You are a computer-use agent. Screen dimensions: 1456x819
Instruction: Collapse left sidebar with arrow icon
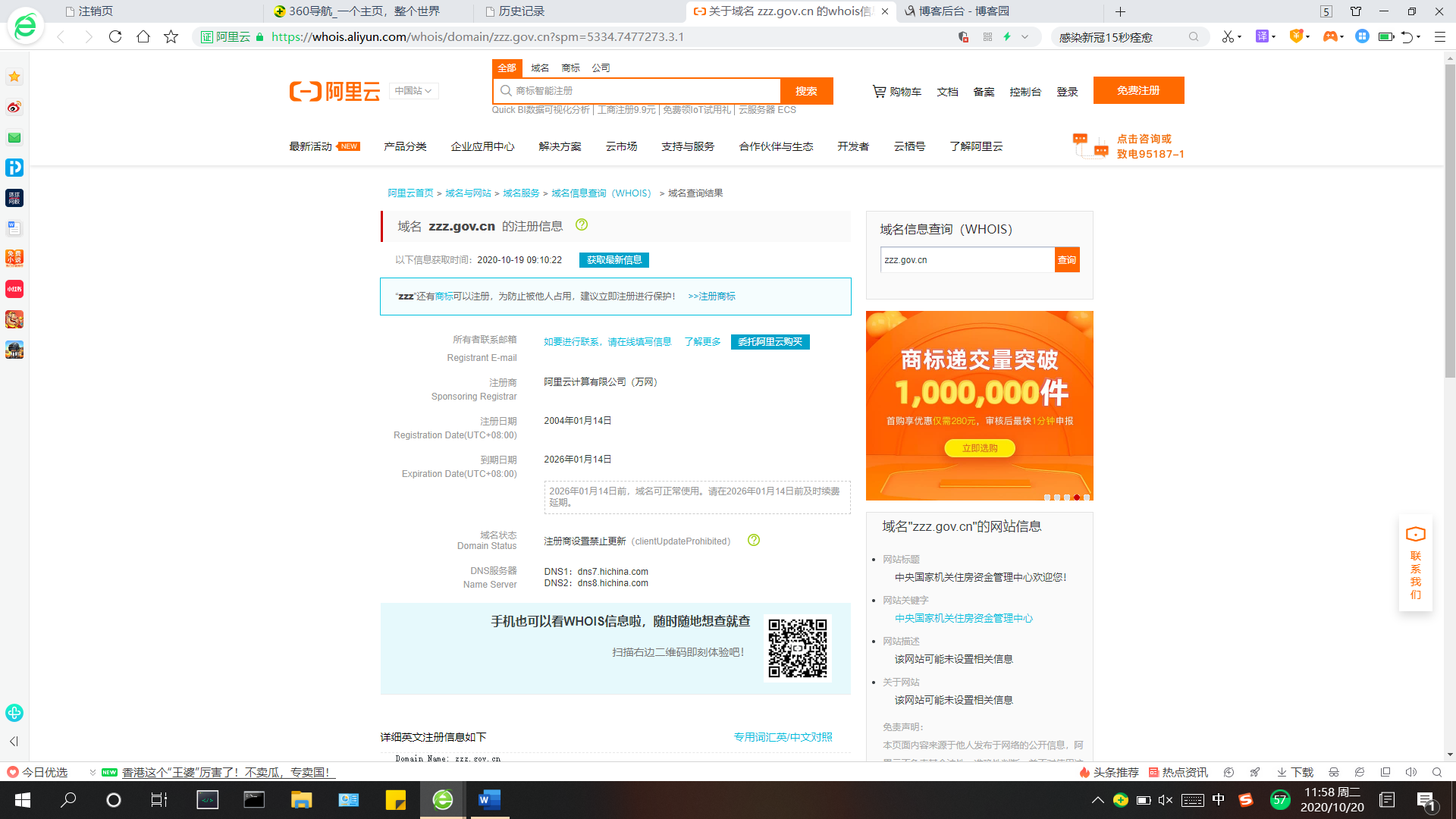[14, 741]
